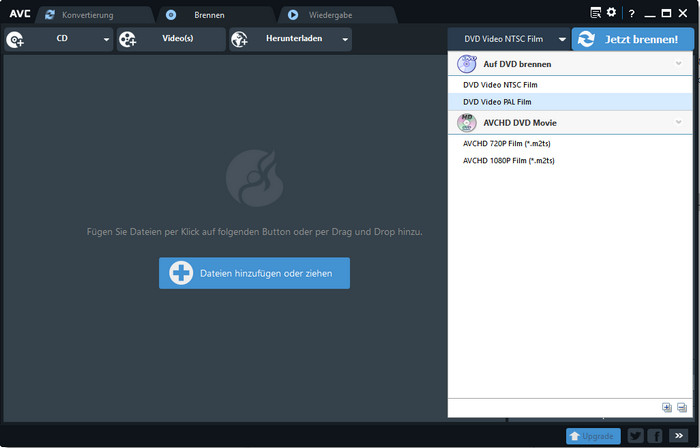The image size is (700, 448).
Task: Open the DVD Video NTSC Film profile dropdown
Action: point(509,39)
